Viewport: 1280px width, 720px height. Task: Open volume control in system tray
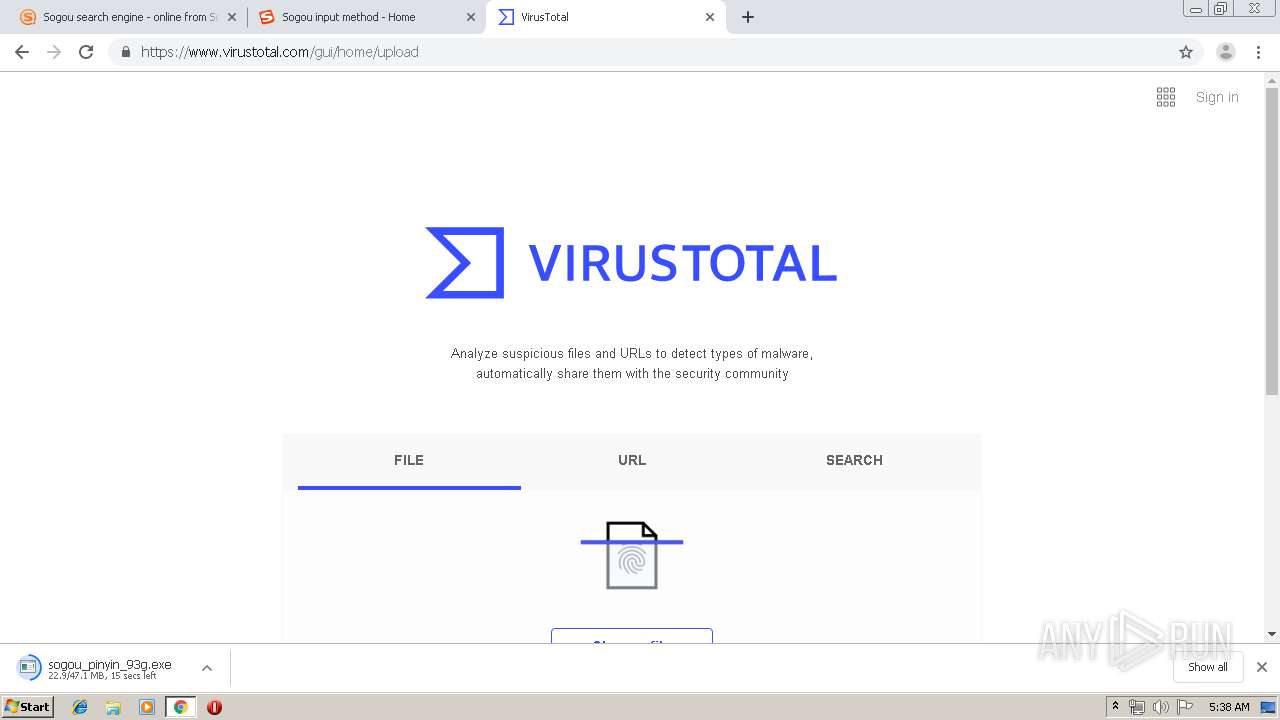pos(1160,707)
